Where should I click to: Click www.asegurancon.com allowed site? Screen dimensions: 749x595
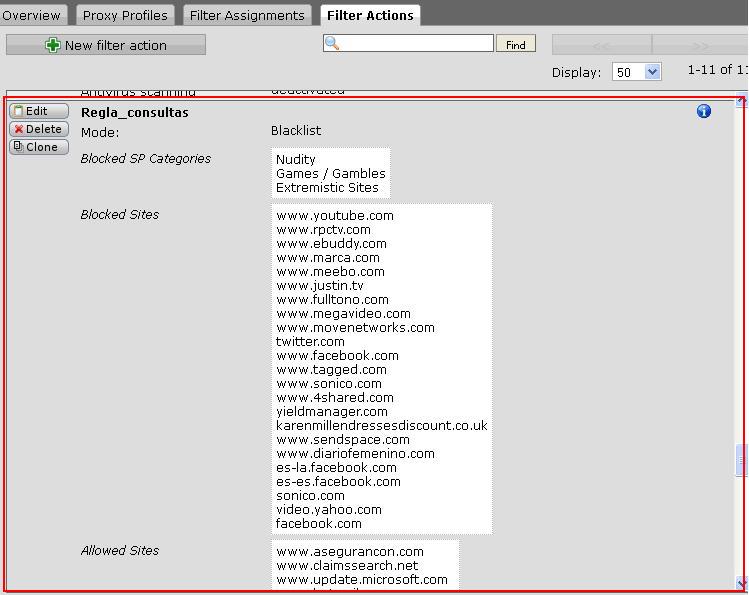(350, 552)
